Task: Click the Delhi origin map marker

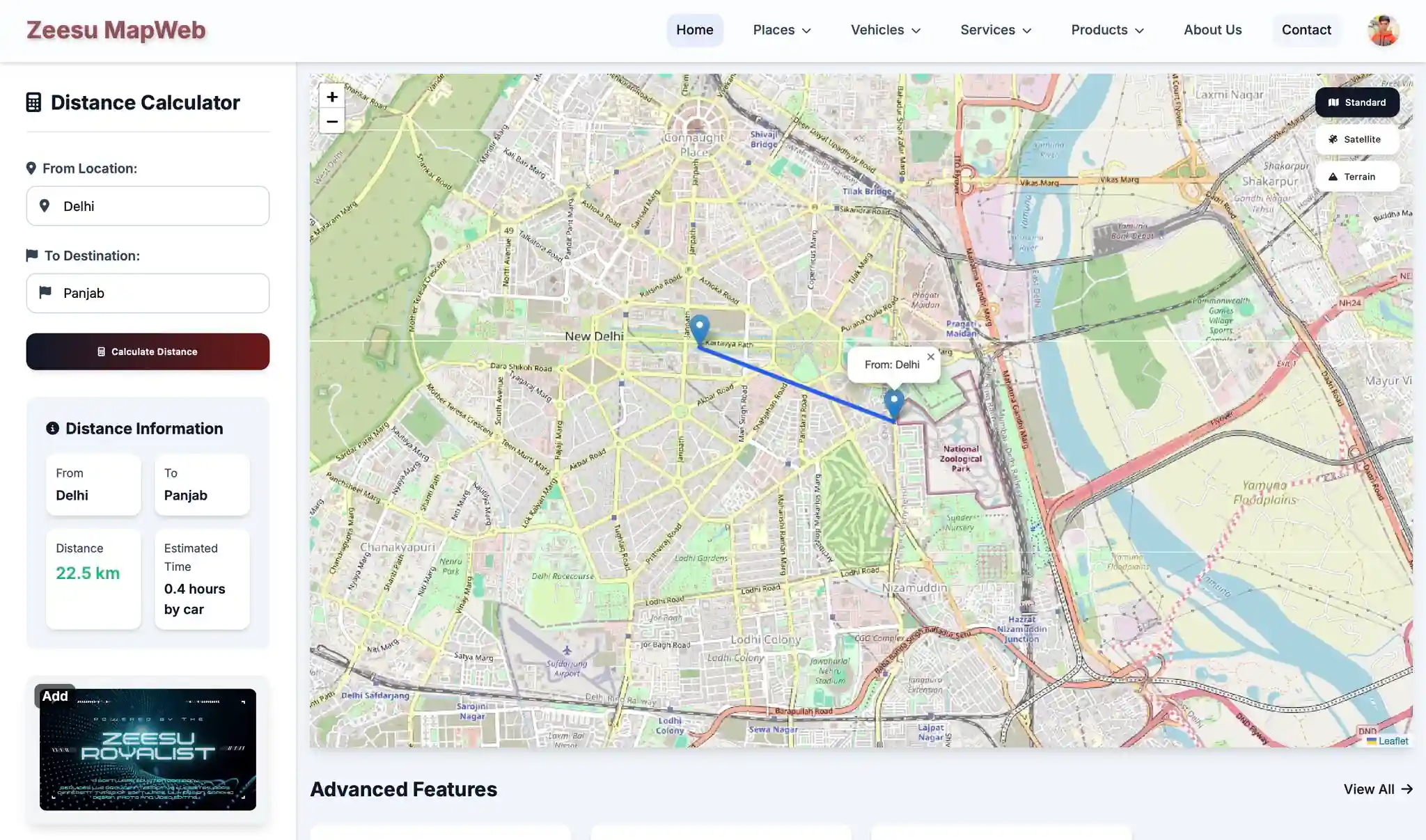Action: (894, 404)
